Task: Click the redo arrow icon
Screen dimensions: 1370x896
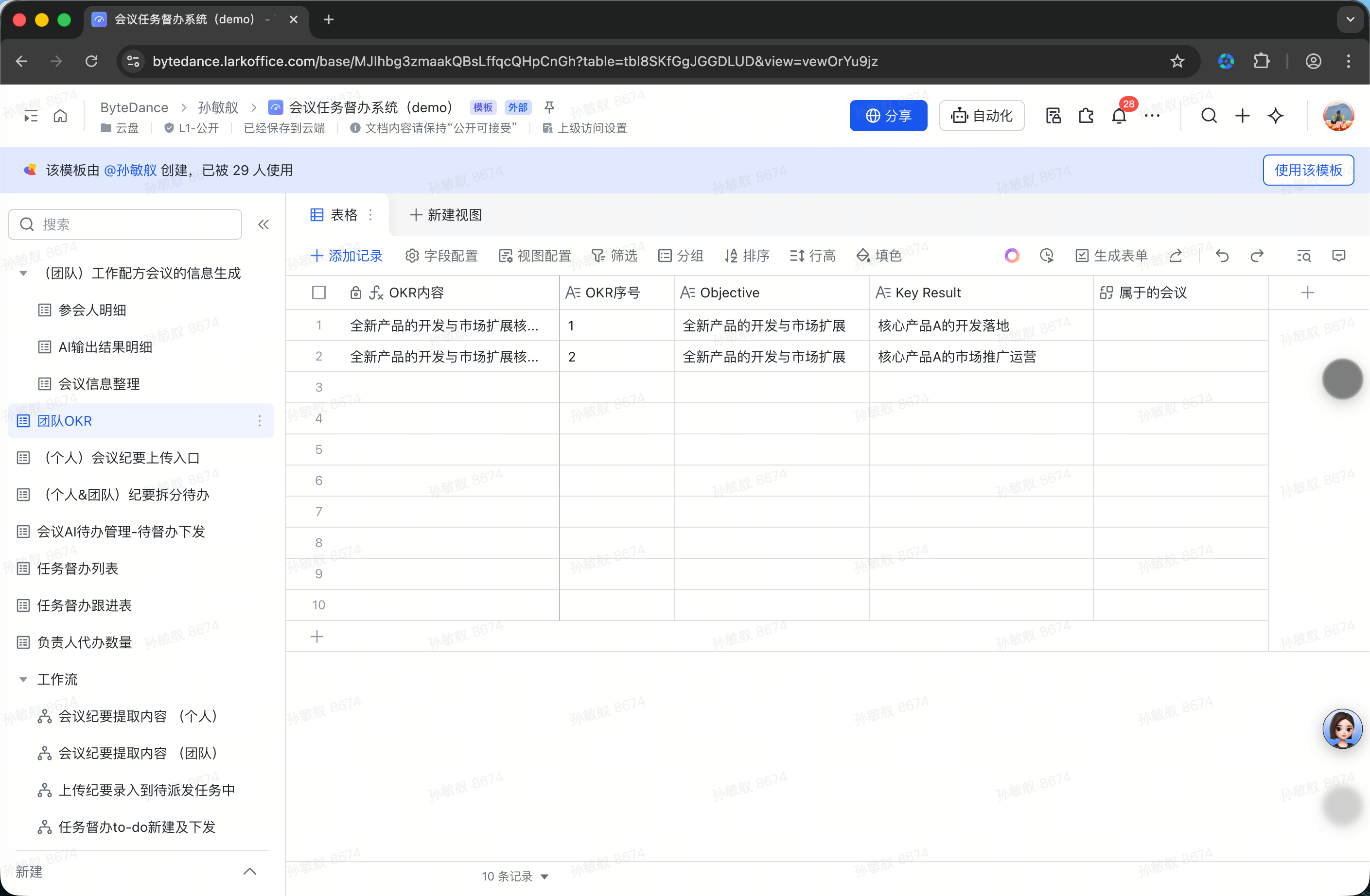Action: (1257, 256)
